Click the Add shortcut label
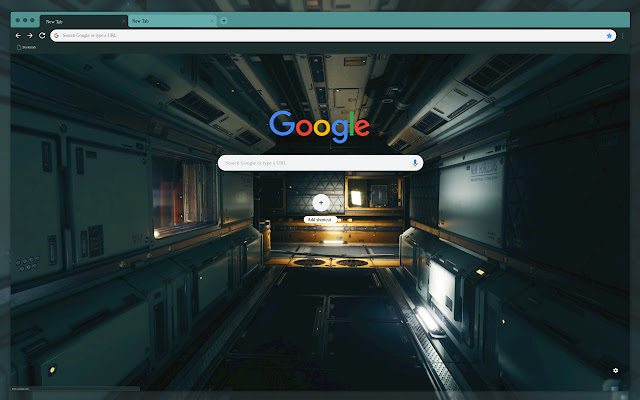The width and height of the screenshot is (640, 400). point(320,220)
